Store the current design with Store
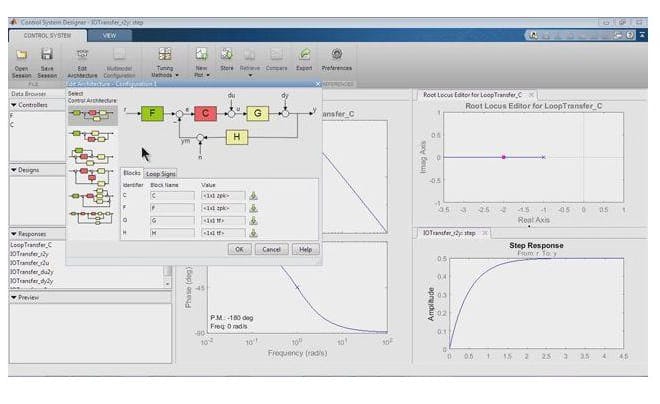Screen dimensions: 660x404 pyautogui.click(x=226, y=60)
